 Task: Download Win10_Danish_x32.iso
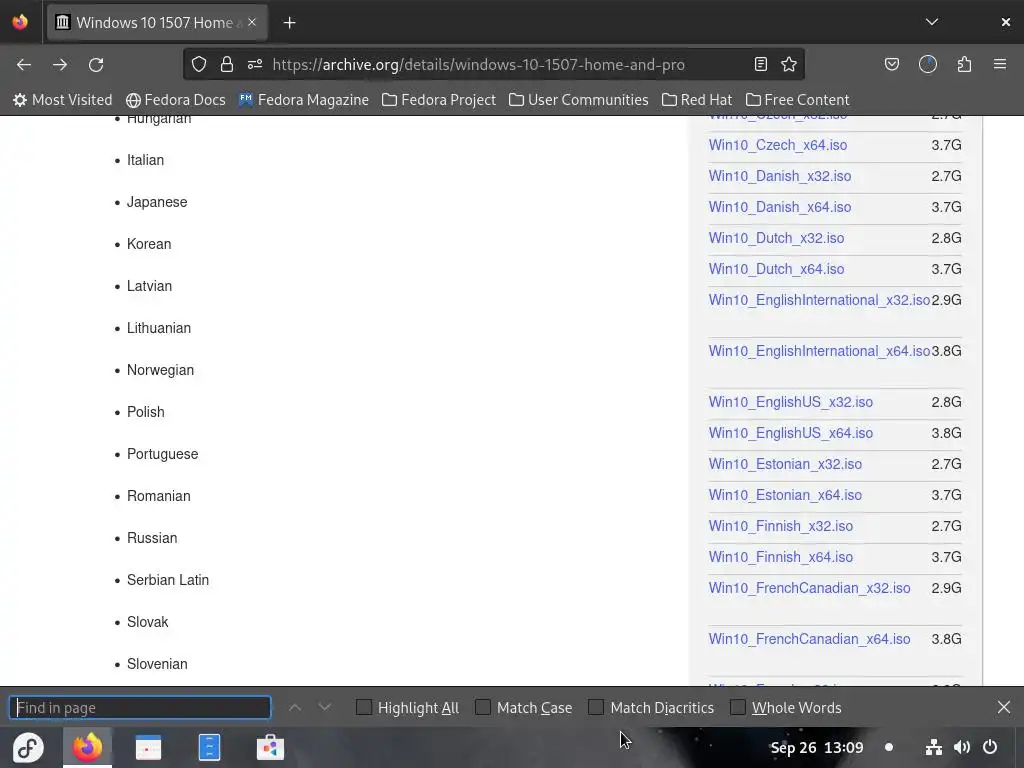tap(780, 176)
